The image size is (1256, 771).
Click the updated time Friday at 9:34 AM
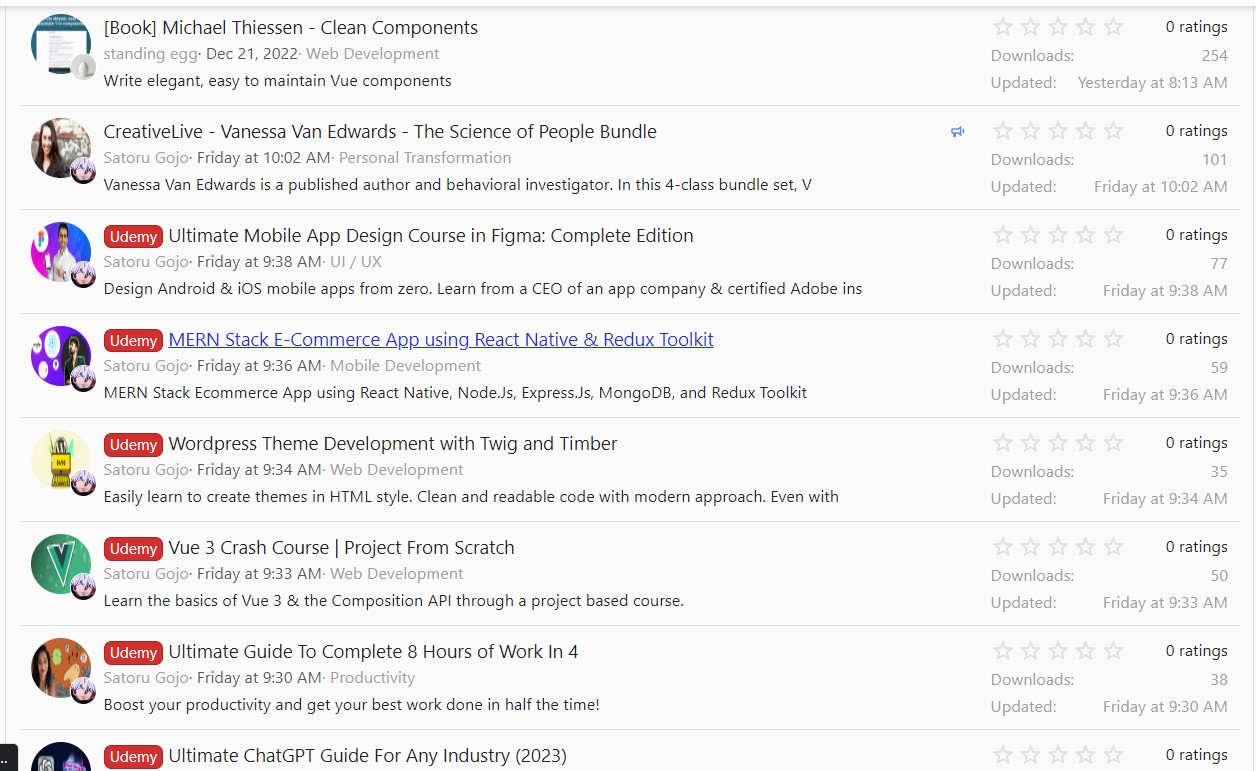pos(1165,499)
